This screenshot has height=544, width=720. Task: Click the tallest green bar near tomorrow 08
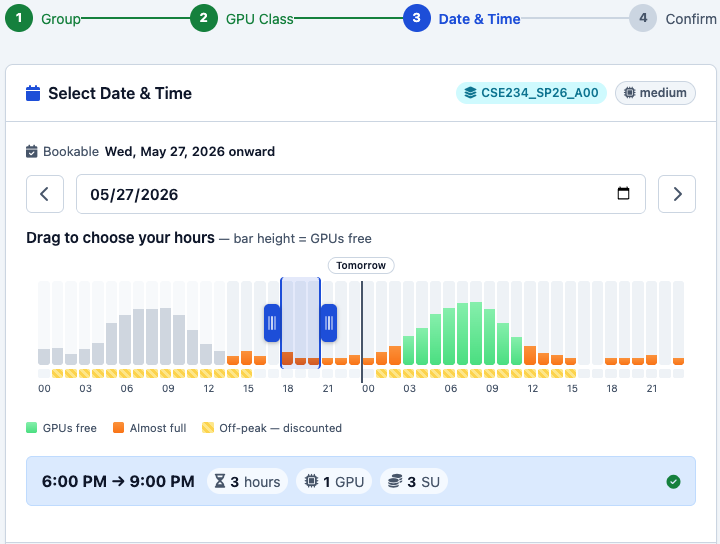tap(476, 333)
